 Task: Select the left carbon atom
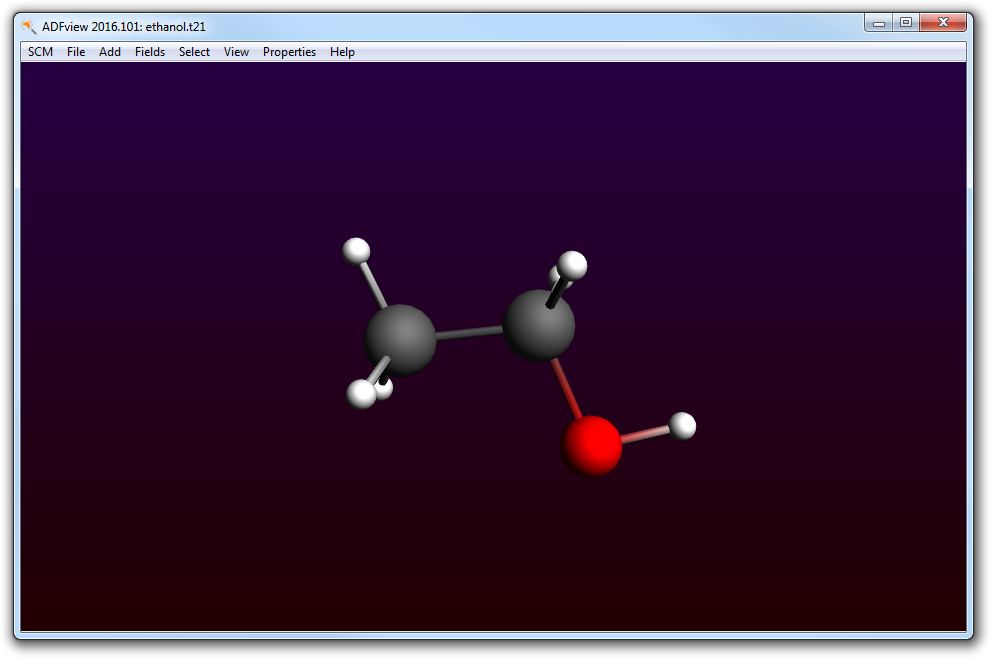click(400, 340)
